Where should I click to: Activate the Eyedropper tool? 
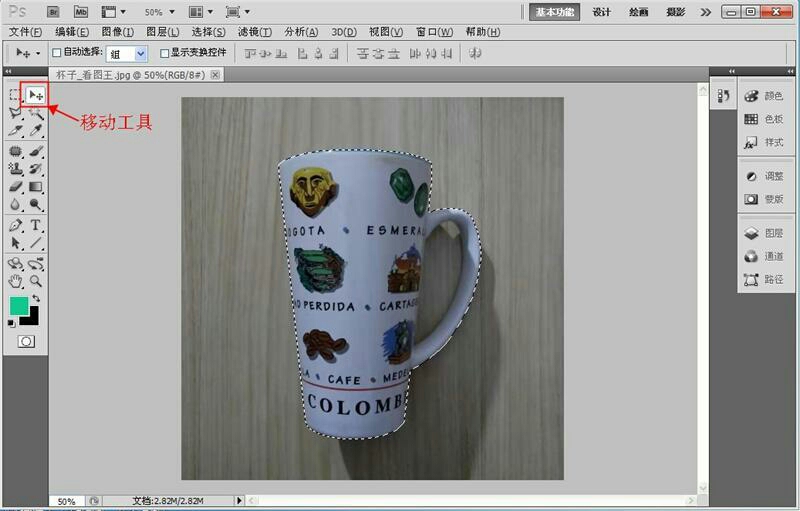coord(36,131)
